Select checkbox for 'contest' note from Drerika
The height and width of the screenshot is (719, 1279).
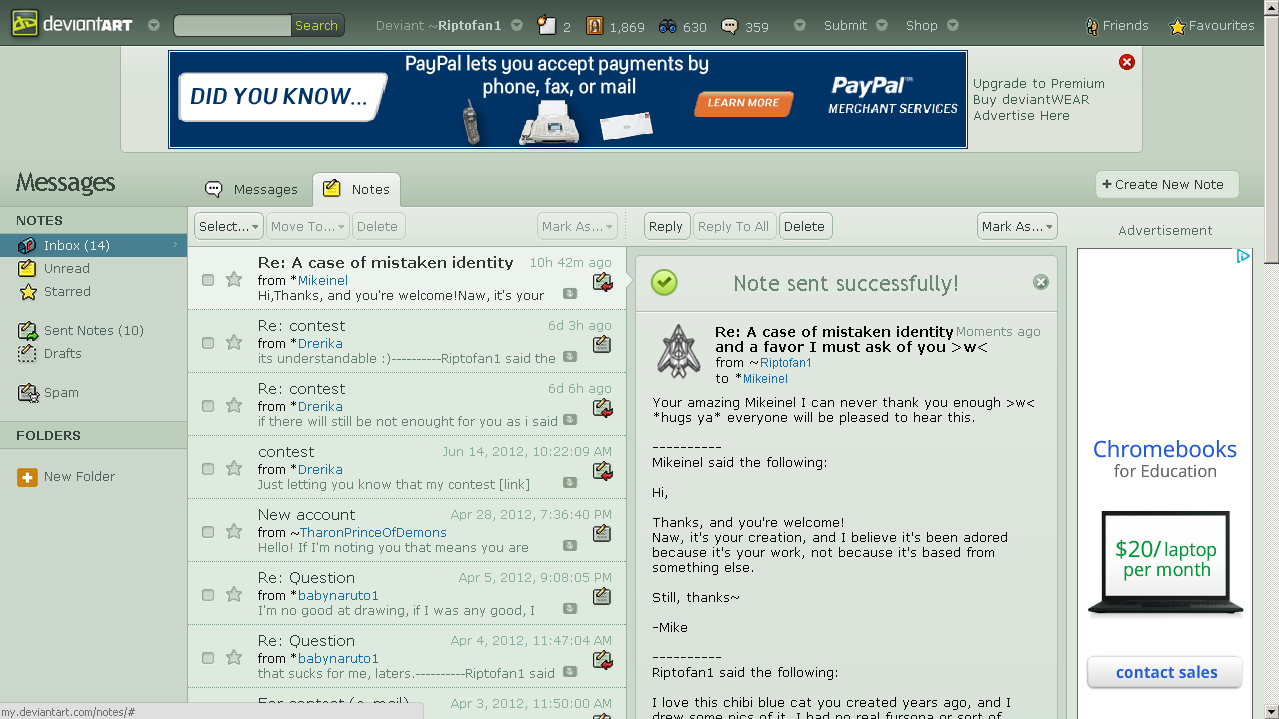[x=208, y=469]
